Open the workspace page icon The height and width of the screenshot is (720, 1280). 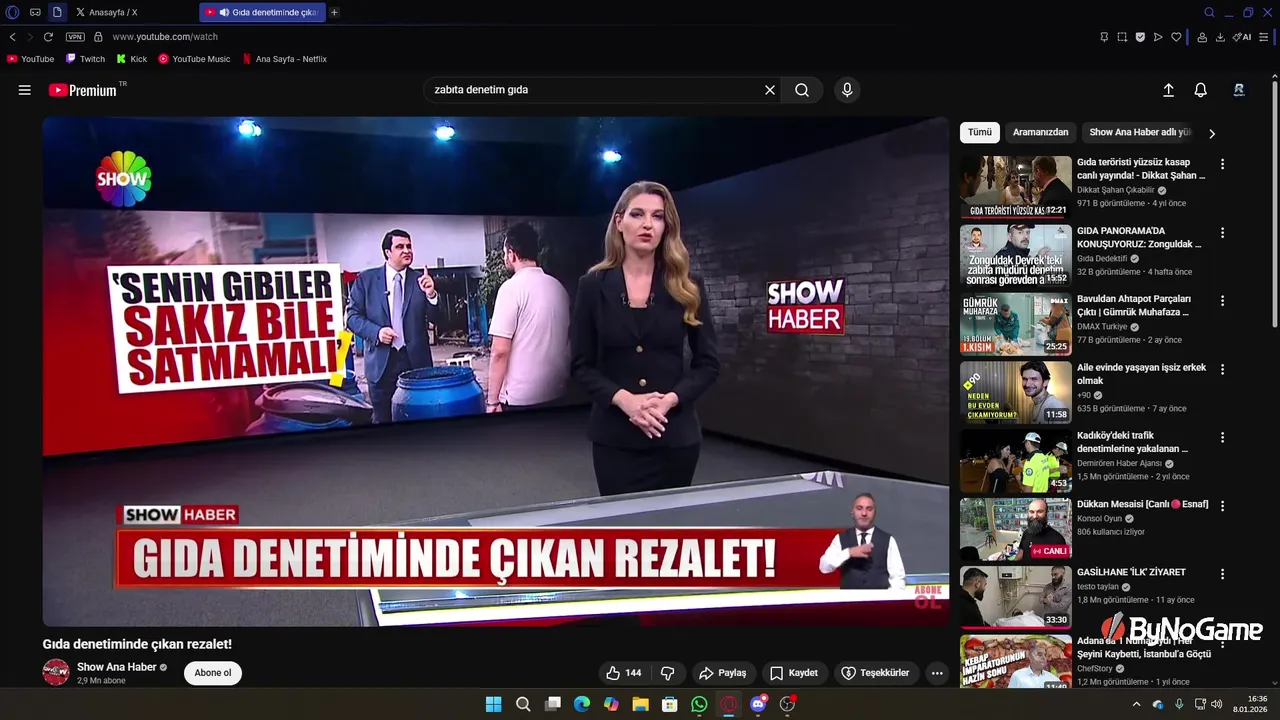pos(57,12)
